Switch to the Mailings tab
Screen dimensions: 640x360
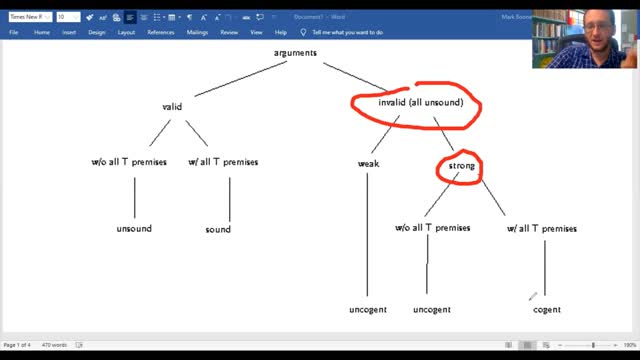tap(197, 32)
